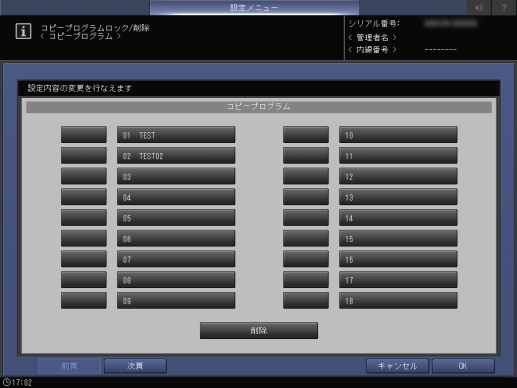Select copy program slot 17

(398, 280)
